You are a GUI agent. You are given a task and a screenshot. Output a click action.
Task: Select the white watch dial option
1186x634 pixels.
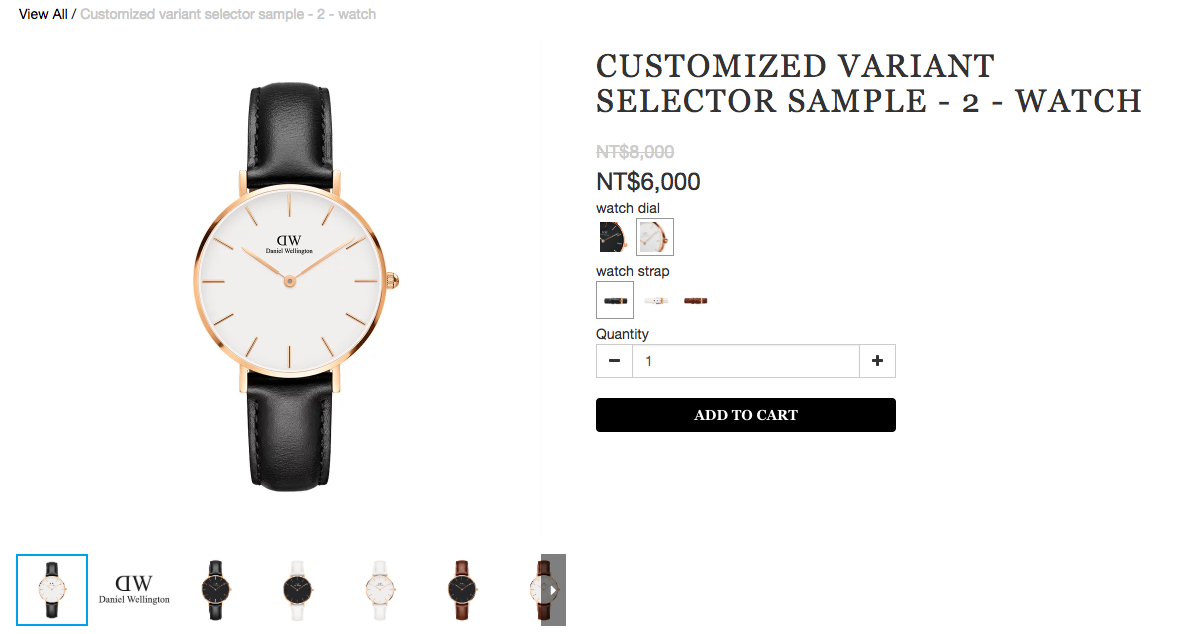655,237
